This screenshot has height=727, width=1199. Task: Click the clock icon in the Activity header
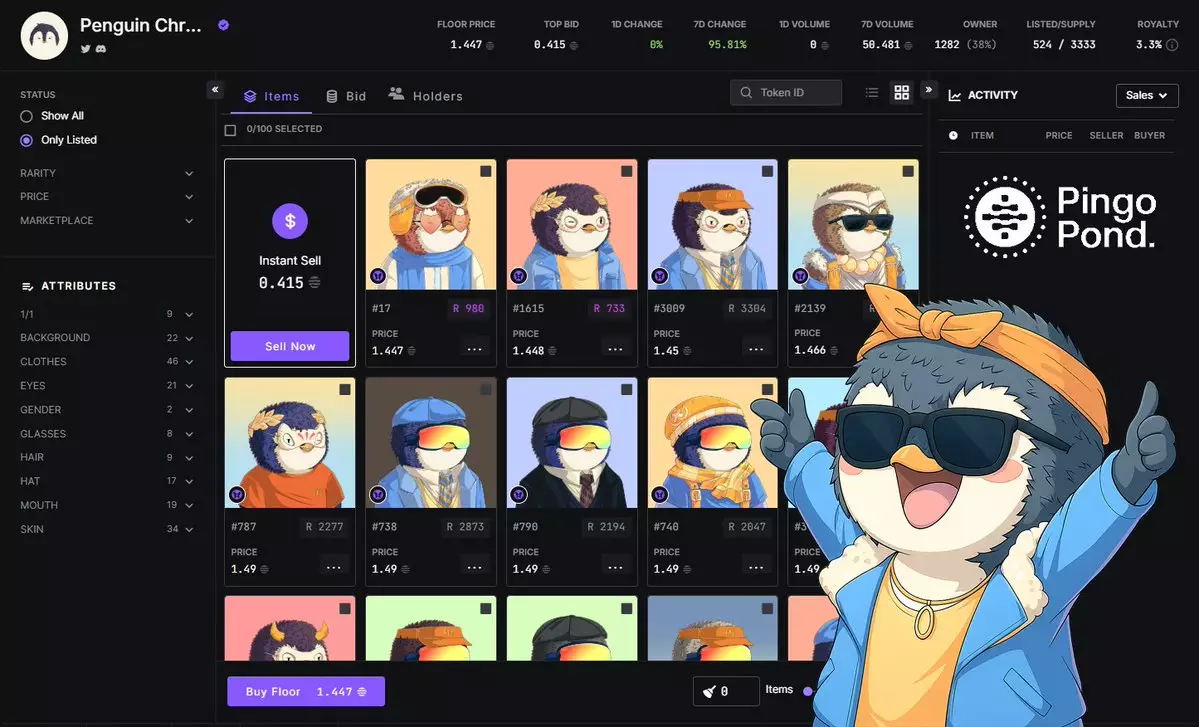click(x=953, y=135)
